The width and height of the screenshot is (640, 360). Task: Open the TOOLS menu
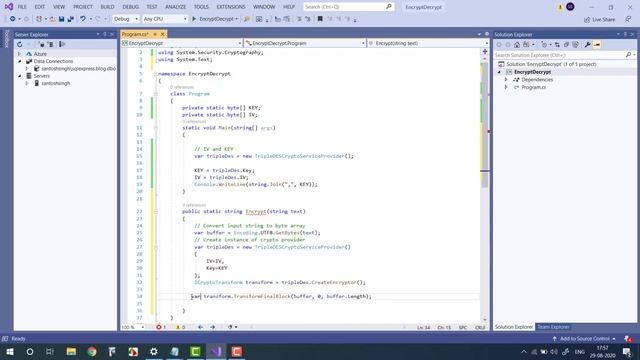click(201, 7)
